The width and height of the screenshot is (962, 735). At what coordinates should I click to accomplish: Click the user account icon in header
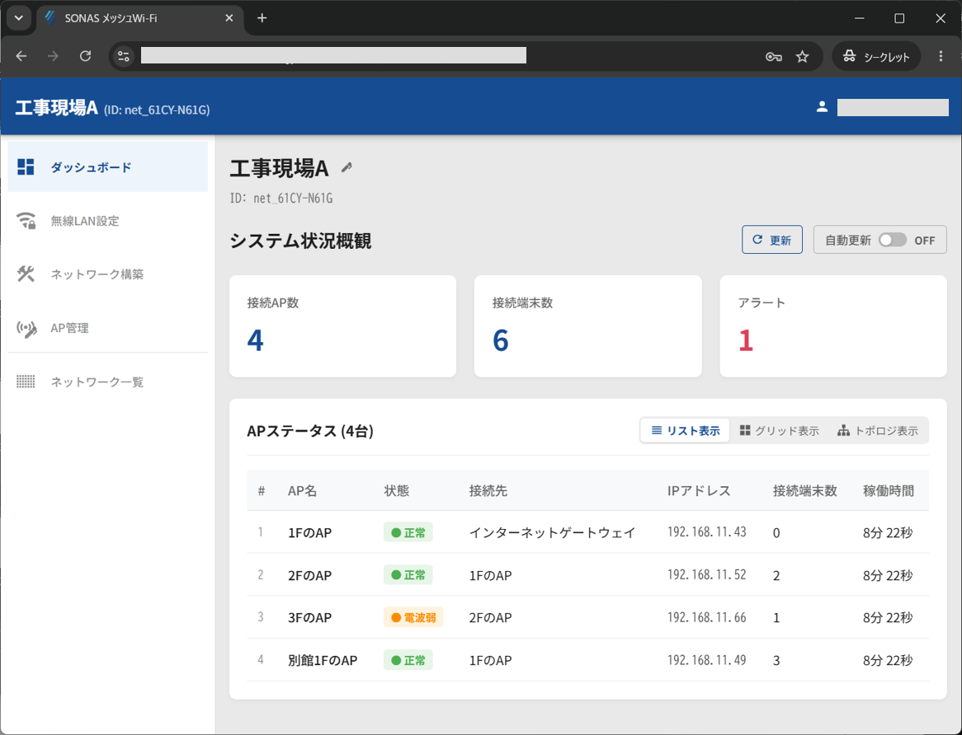tap(822, 107)
